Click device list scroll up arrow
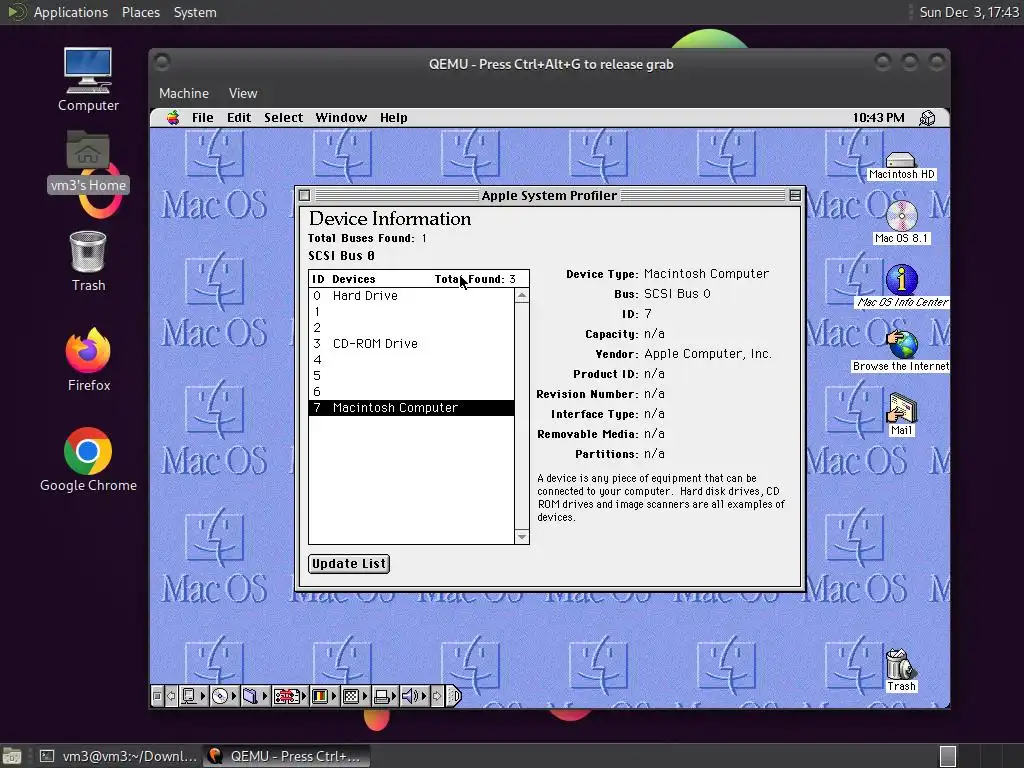 (522, 296)
